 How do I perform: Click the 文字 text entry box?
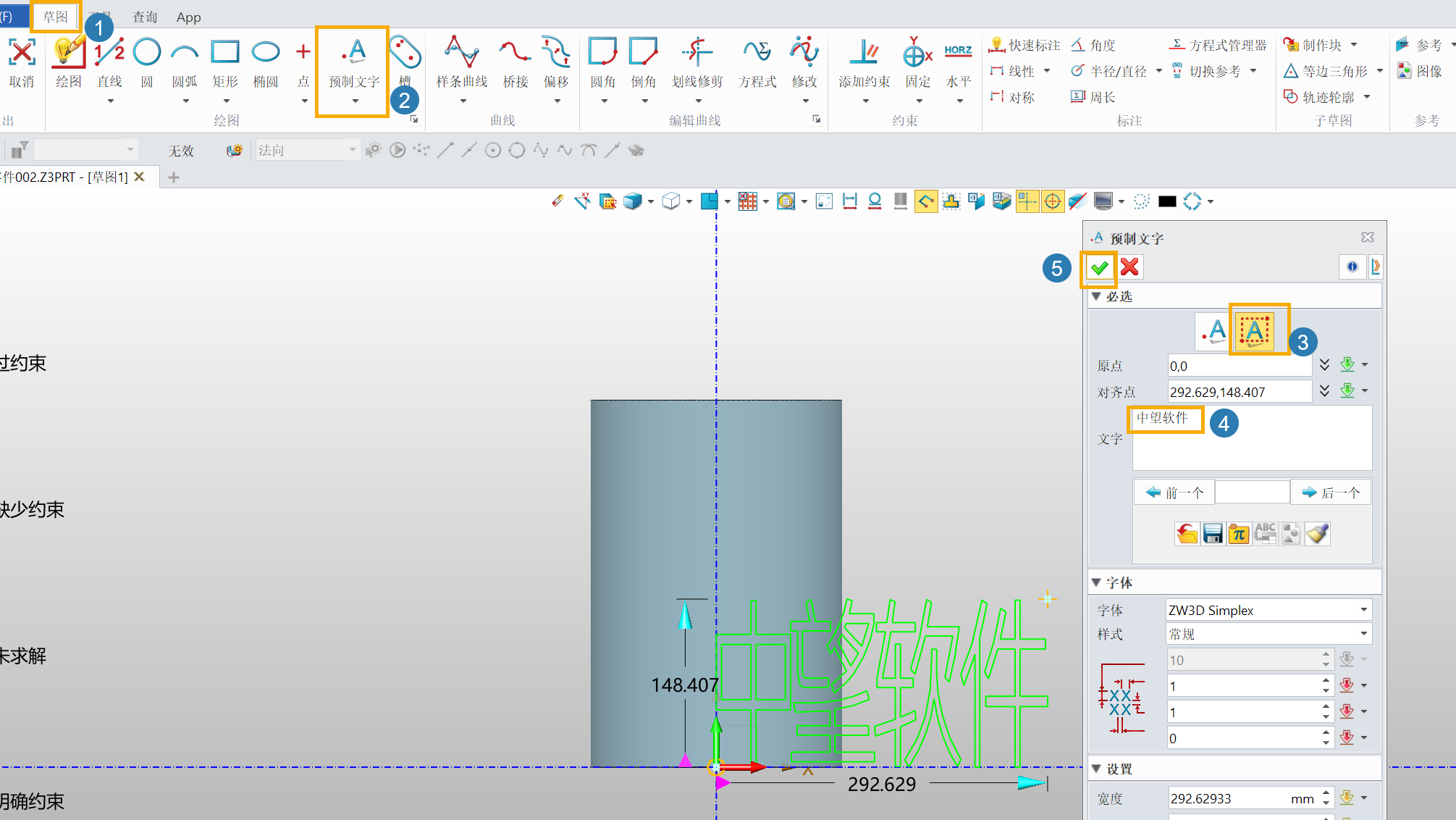pyautogui.click(x=1252, y=438)
